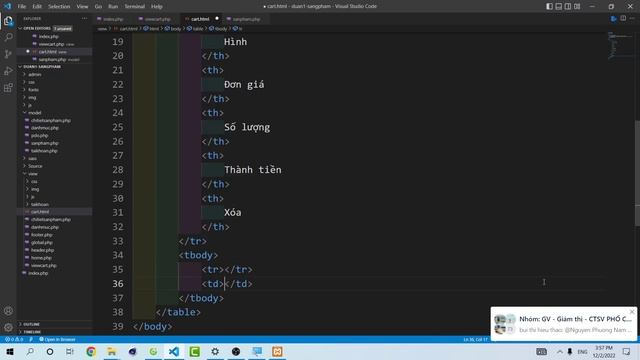Screen dimensions: 640x360
Task: Expand the sass folder
Action: click(33, 158)
